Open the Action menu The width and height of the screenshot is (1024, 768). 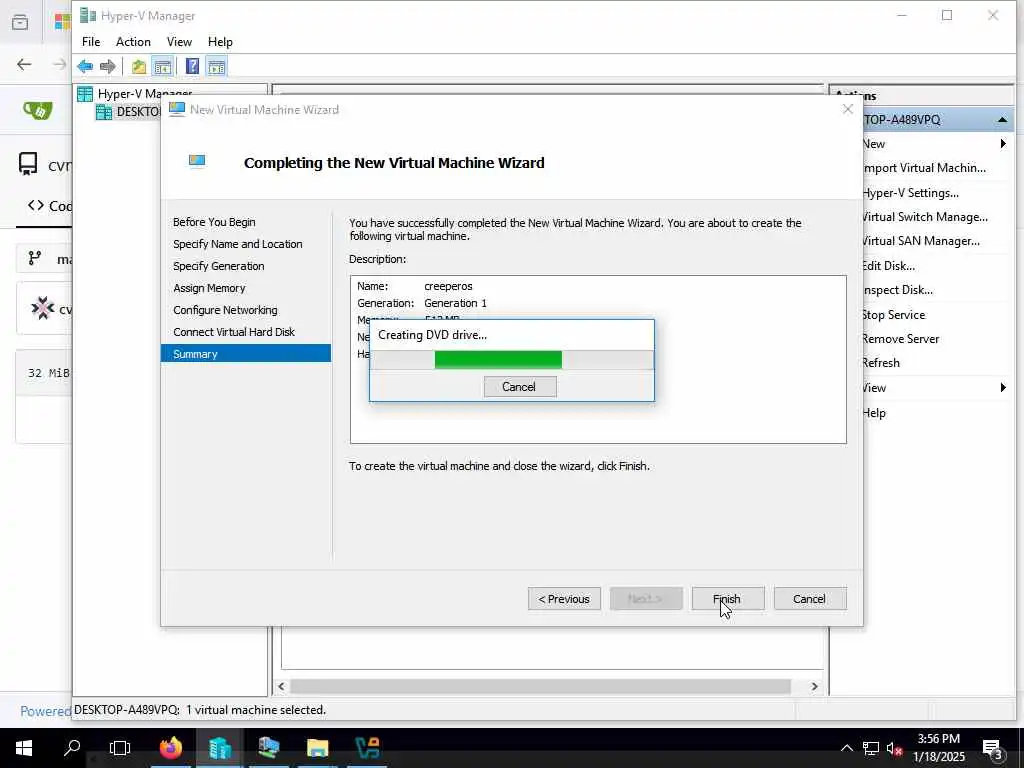pos(133,42)
